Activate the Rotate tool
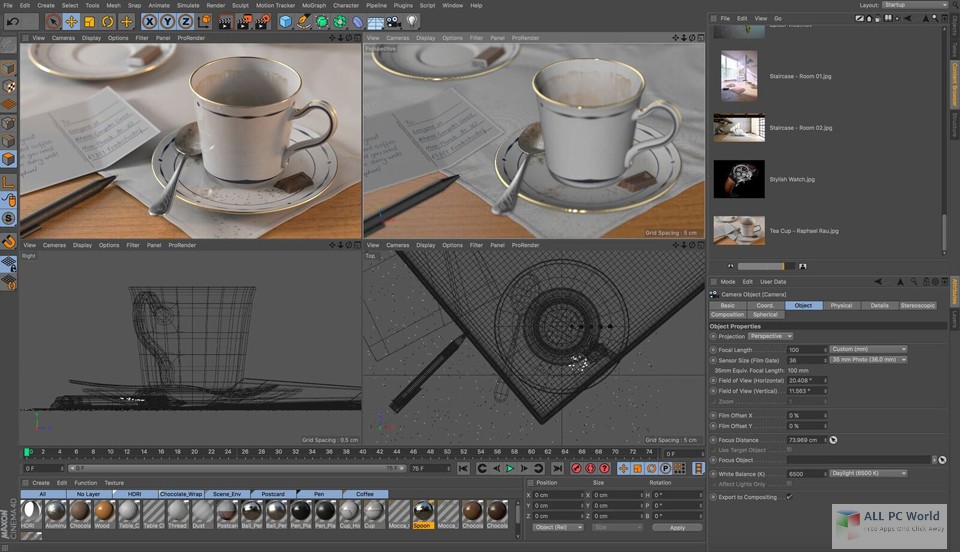The image size is (960, 552). [108, 21]
